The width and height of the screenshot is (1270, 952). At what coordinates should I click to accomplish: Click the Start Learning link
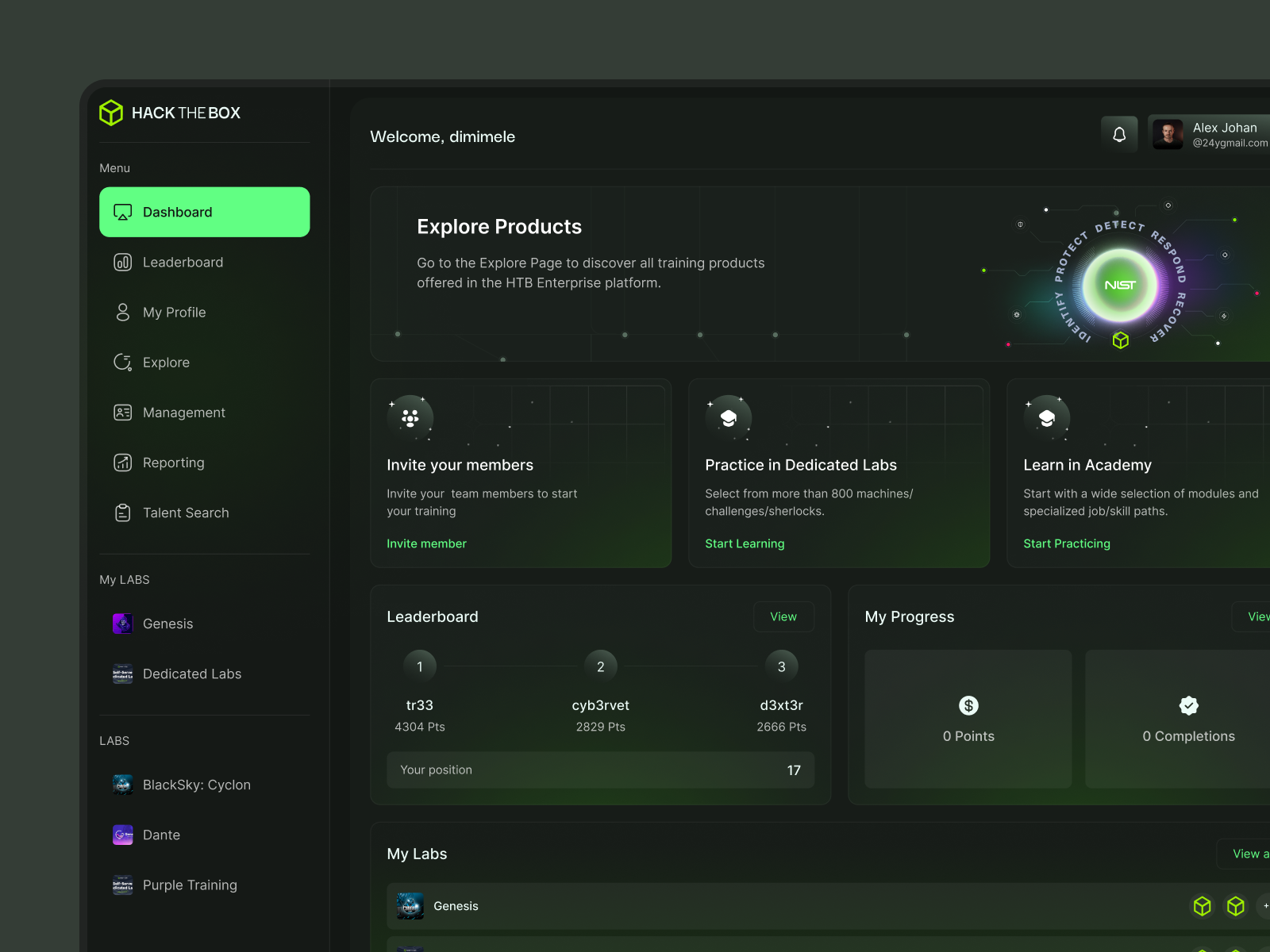coord(745,543)
